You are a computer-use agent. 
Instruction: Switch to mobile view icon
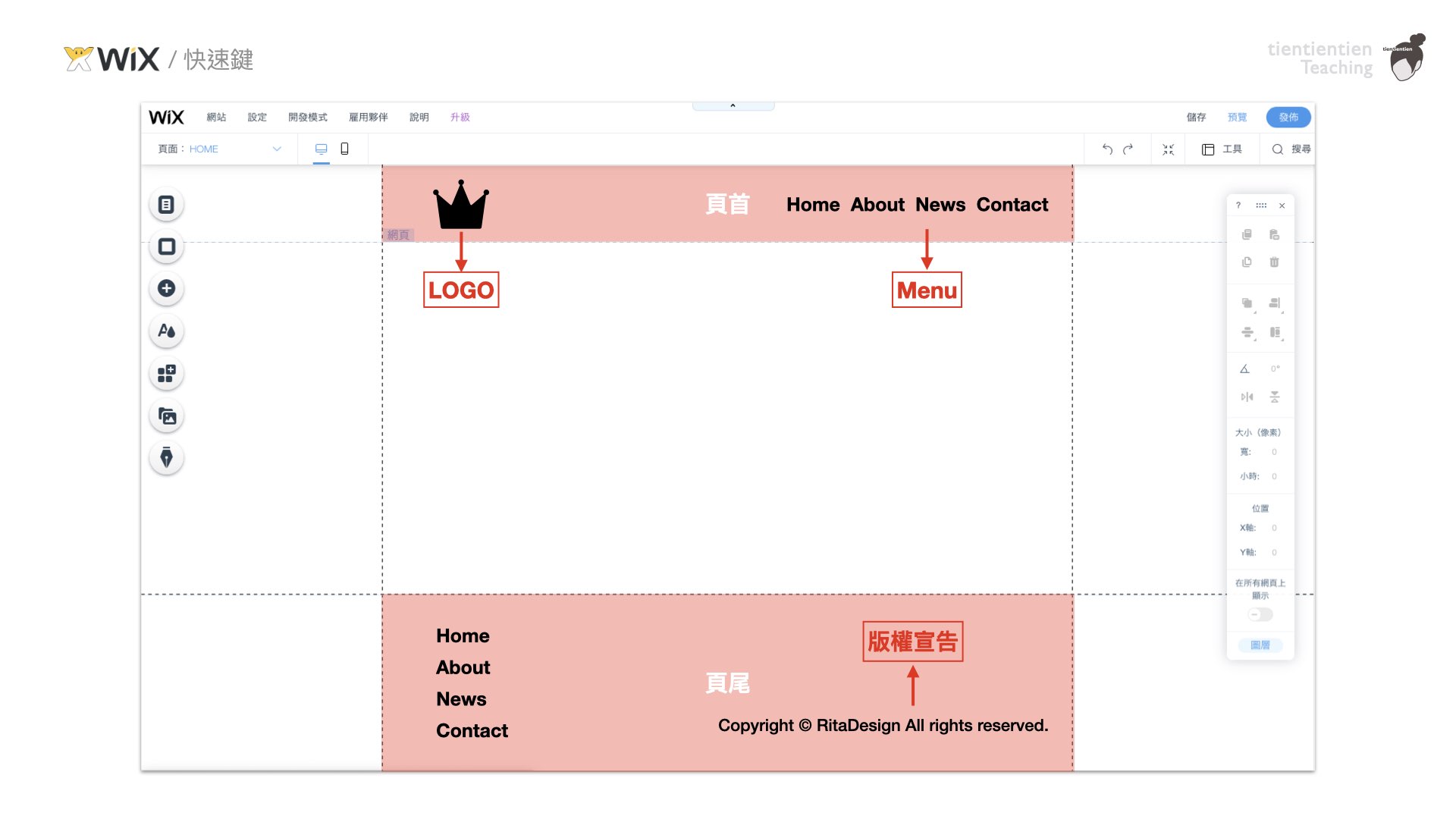coord(344,149)
